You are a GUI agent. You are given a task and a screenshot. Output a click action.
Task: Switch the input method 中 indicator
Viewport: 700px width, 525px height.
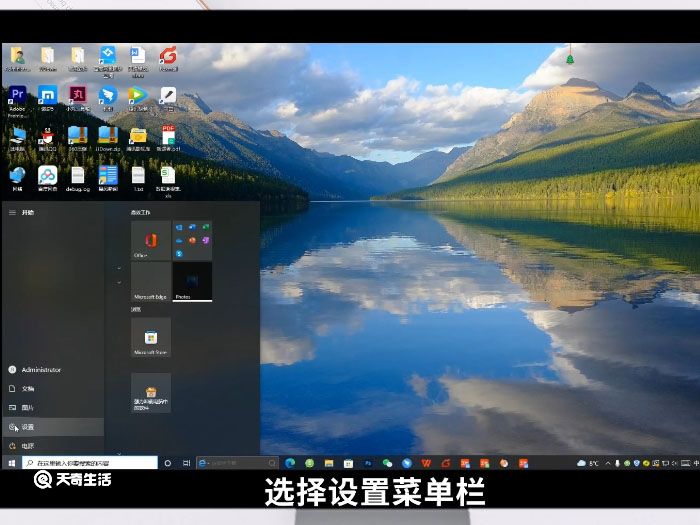pyautogui.click(x=696, y=463)
